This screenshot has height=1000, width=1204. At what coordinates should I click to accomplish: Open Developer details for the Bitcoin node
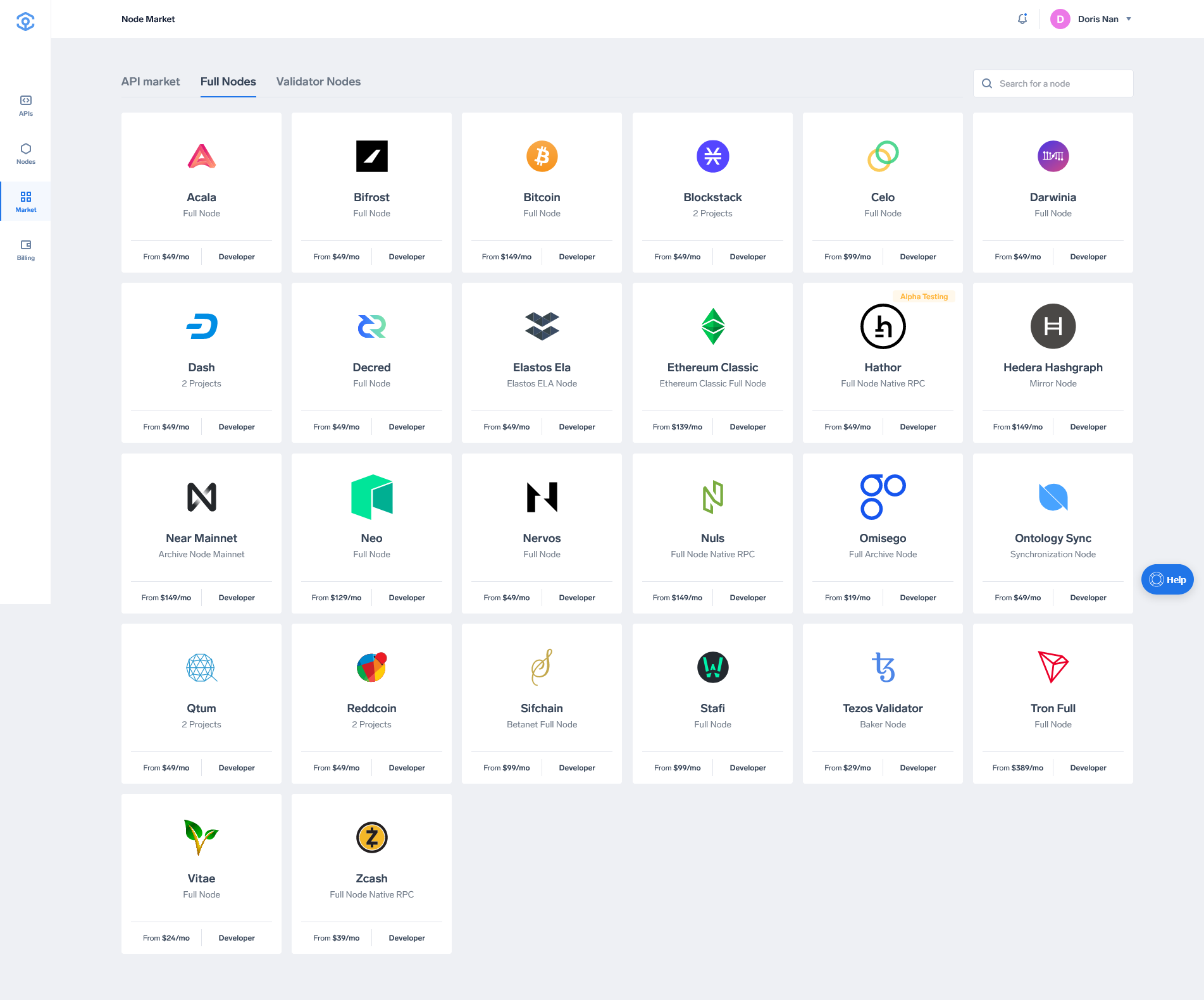pos(576,256)
